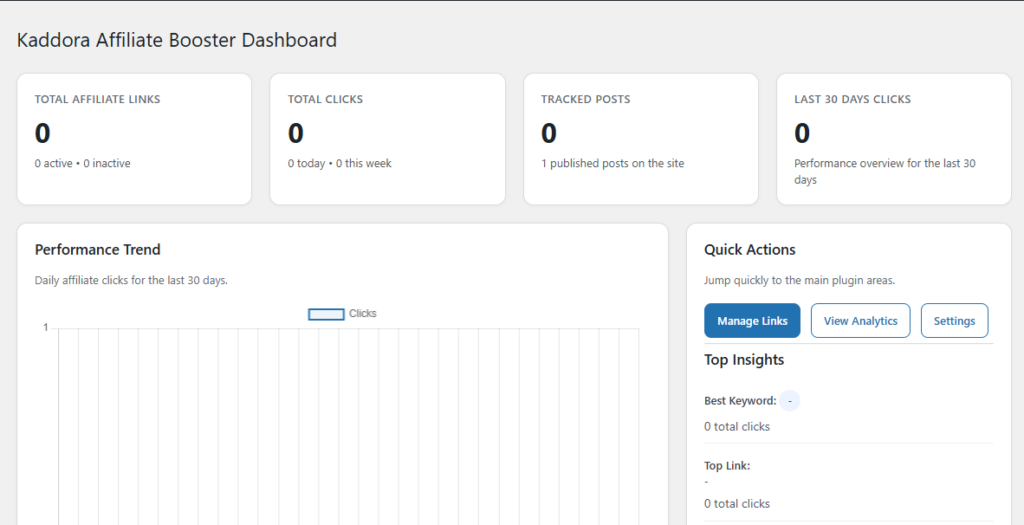Select the Total Clicks stat card
This screenshot has width=1024, height=525.
387,139
